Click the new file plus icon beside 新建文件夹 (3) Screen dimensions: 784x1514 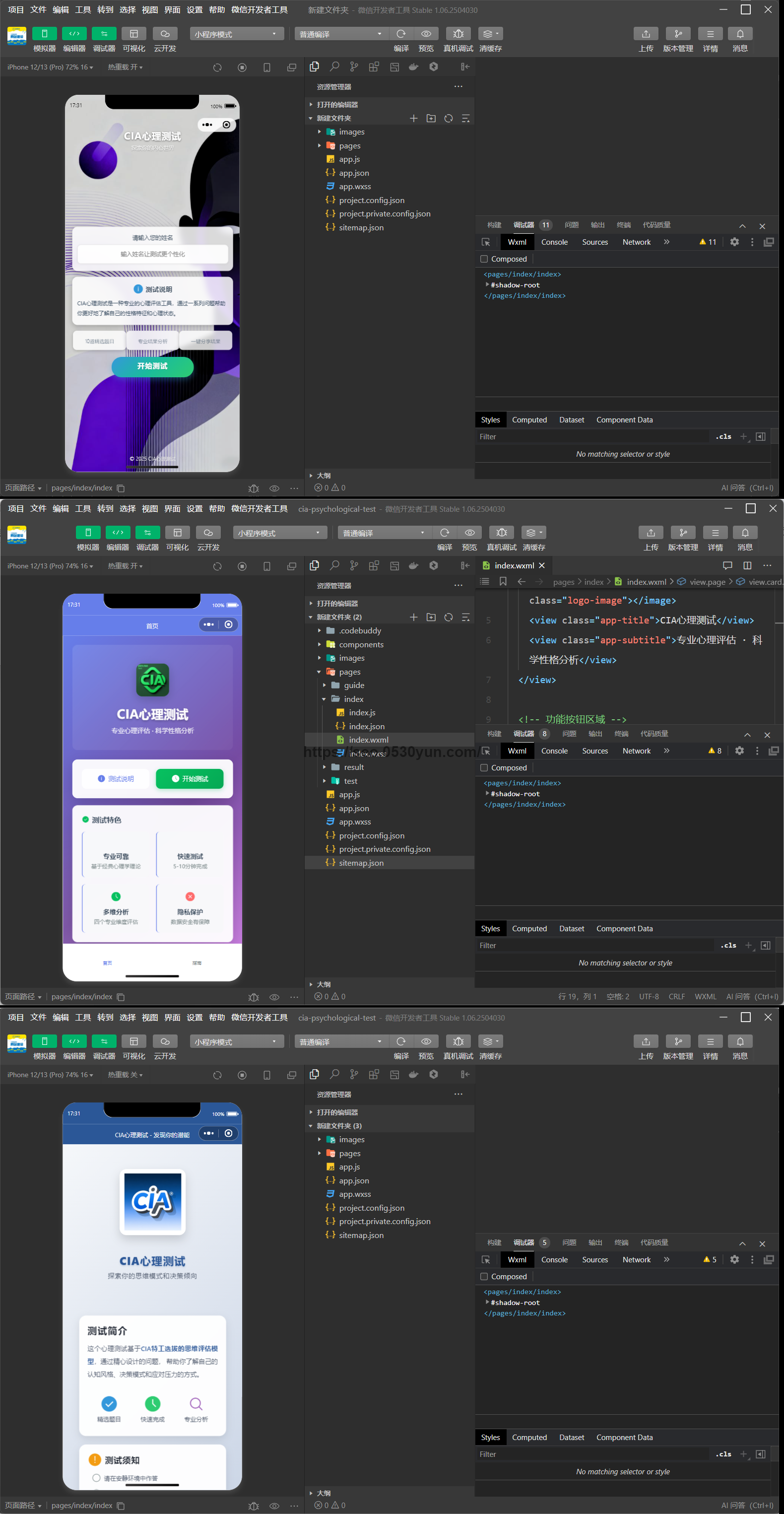[x=414, y=1126]
